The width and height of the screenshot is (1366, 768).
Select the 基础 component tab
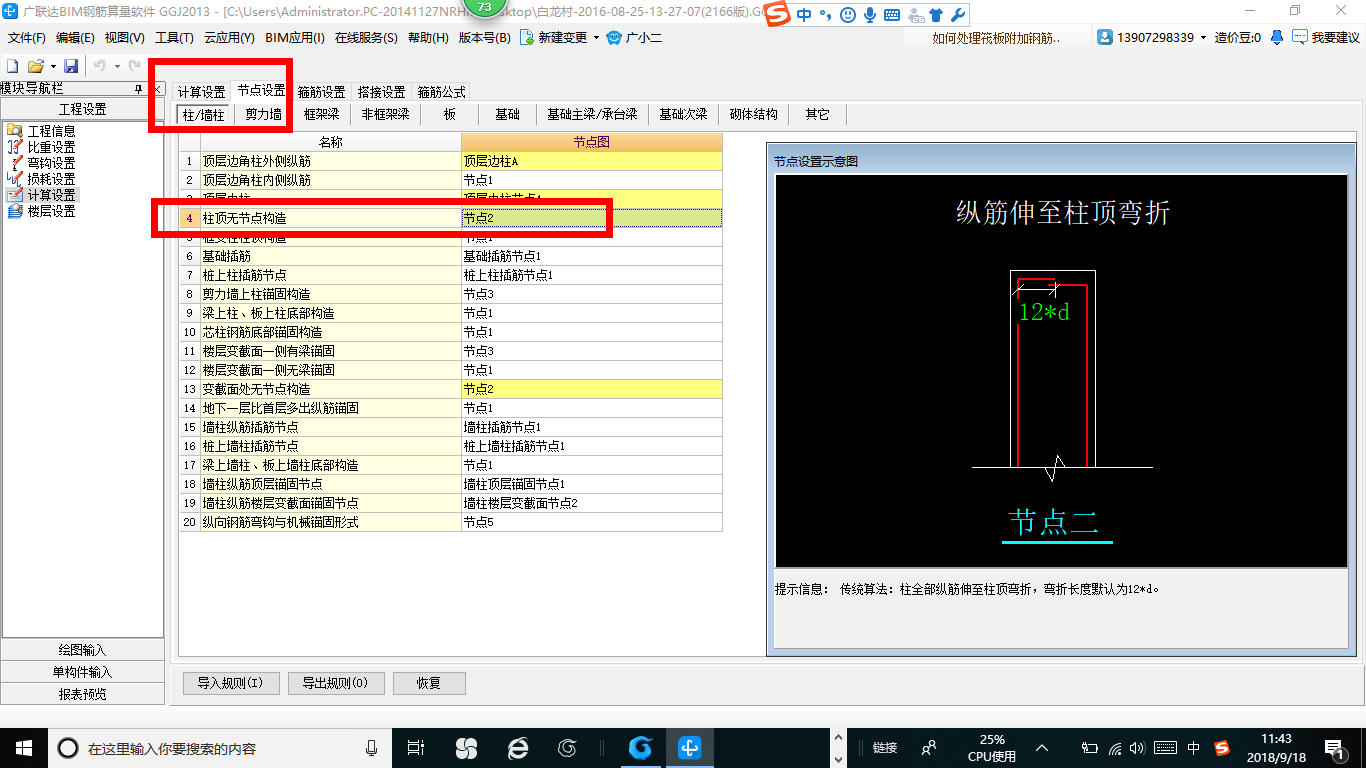coord(507,115)
